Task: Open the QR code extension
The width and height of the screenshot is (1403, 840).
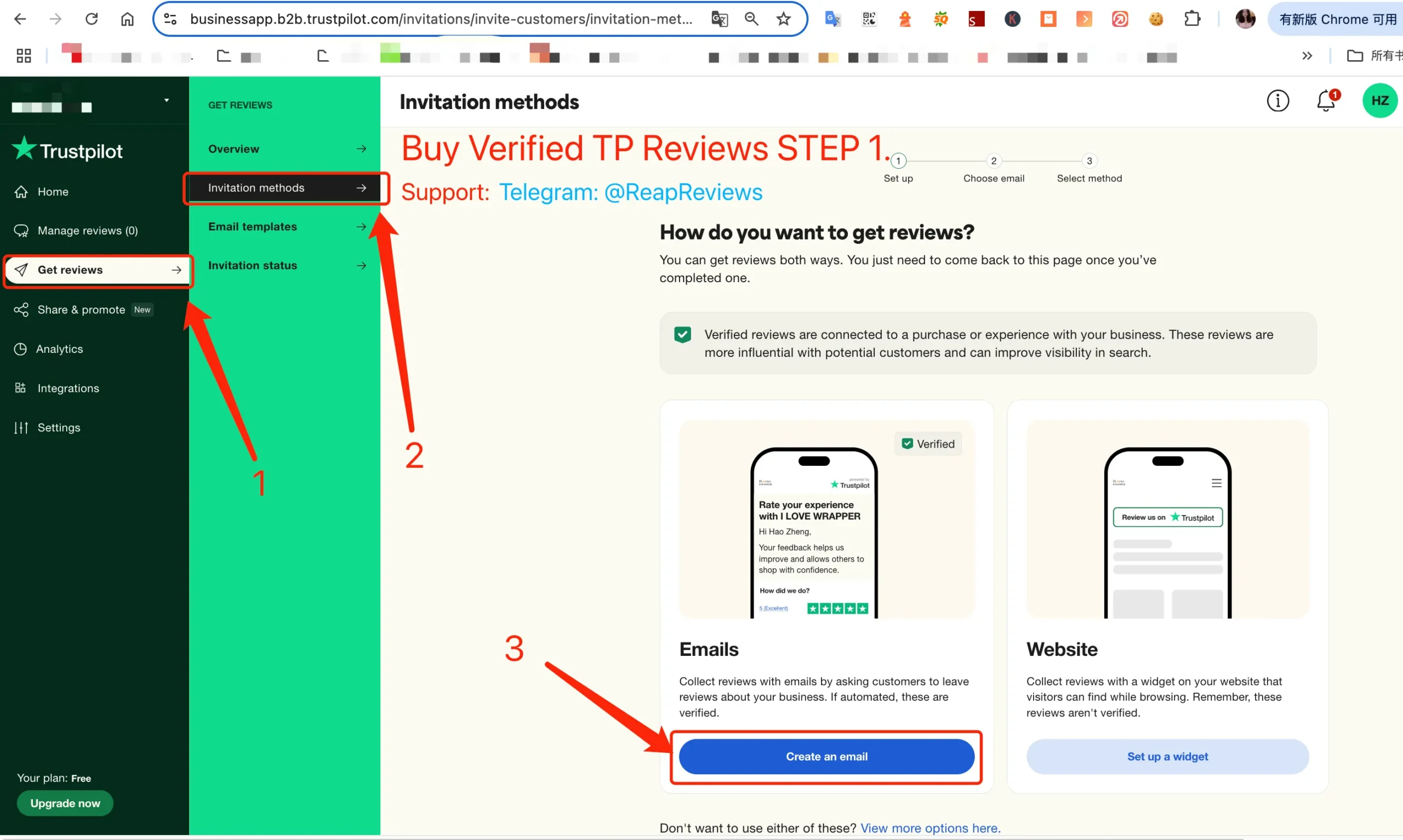Action: coord(869,19)
